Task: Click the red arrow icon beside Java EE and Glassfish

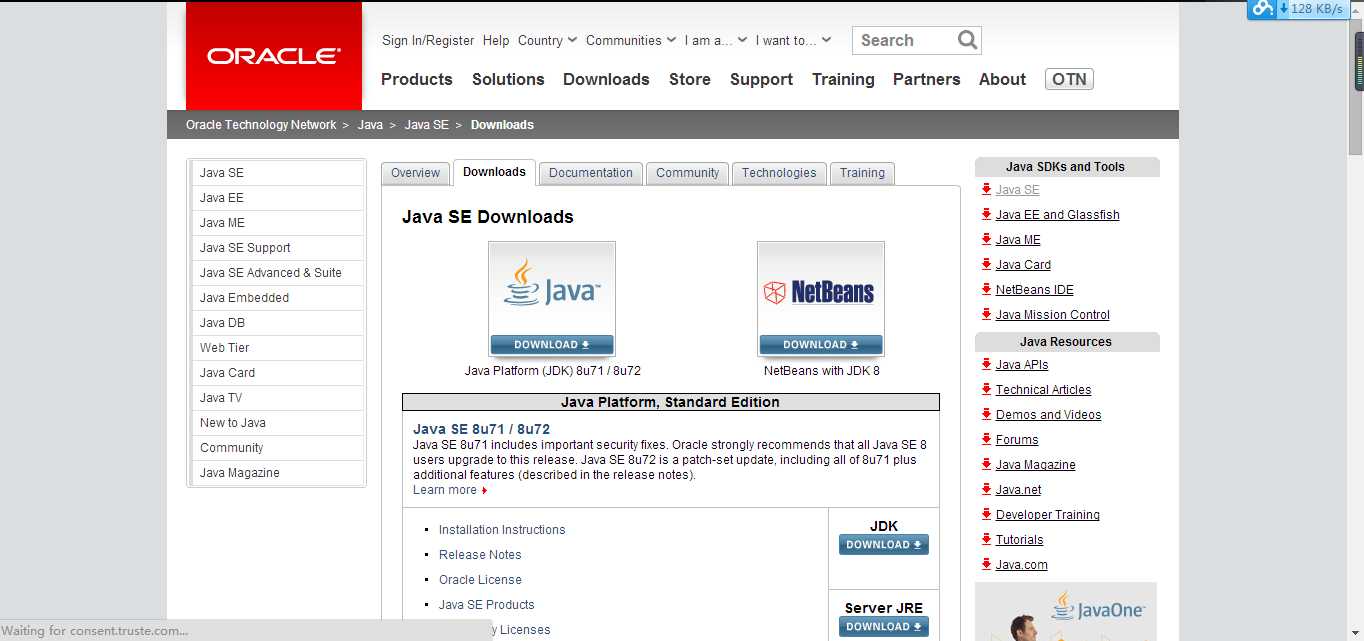Action: [x=986, y=214]
